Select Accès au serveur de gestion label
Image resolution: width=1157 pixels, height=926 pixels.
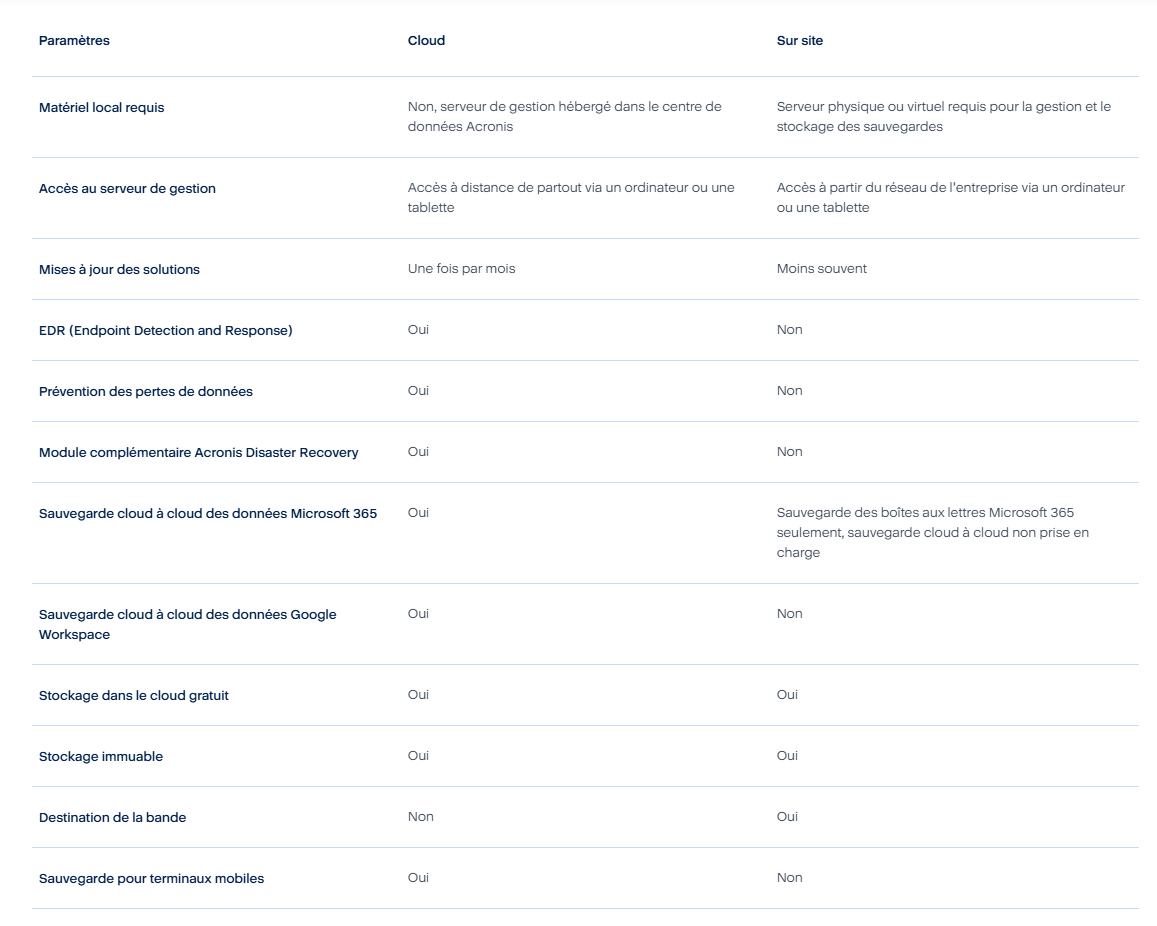[128, 189]
